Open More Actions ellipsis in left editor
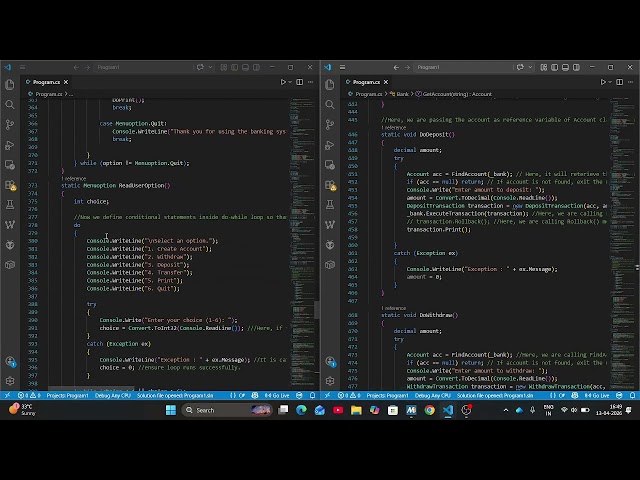The image size is (640, 480). 311,82
